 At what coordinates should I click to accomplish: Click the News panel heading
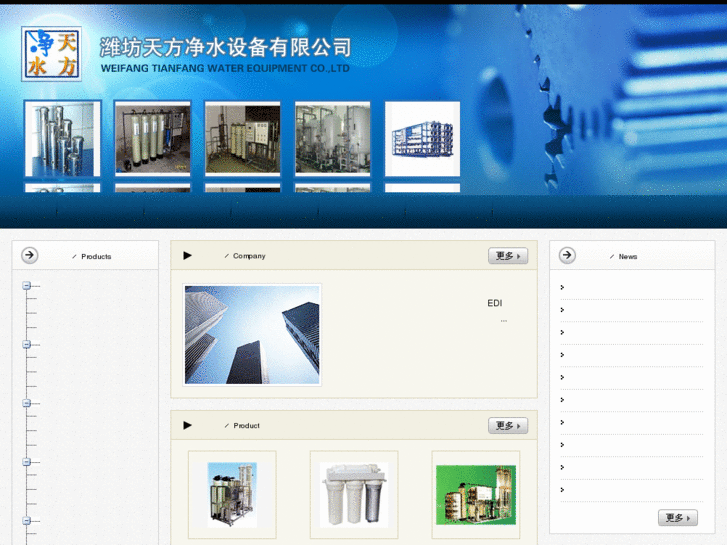[x=628, y=256]
